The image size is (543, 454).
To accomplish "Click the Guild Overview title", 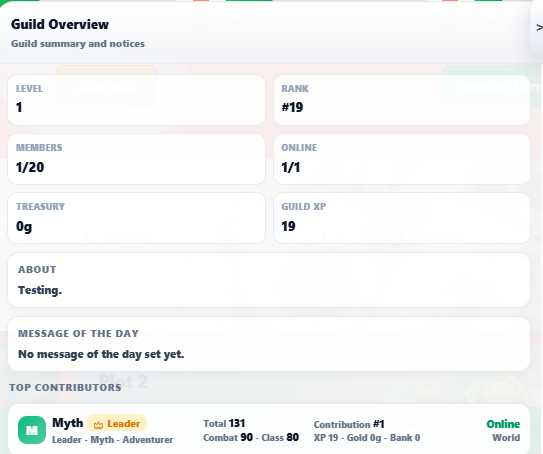I will (x=60, y=25).
